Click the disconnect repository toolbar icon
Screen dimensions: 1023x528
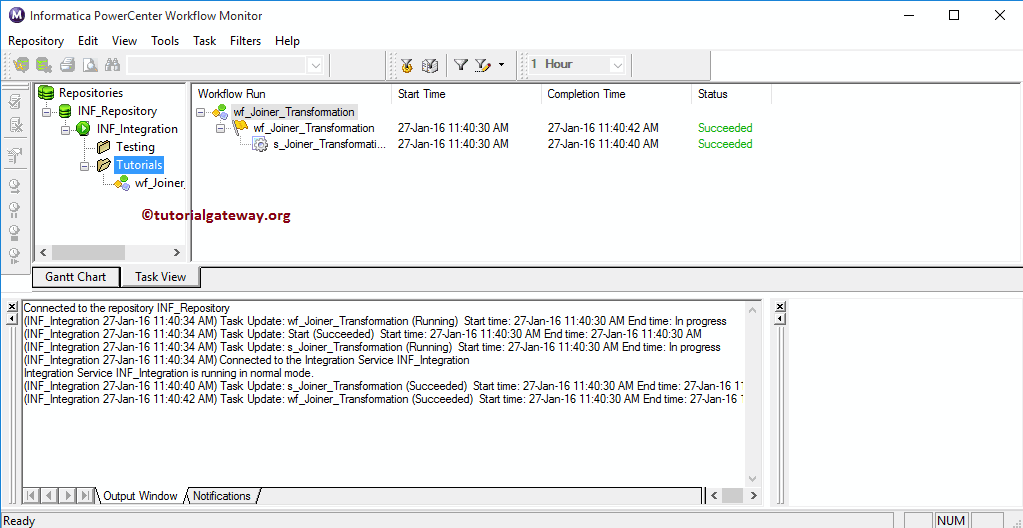click(x=44, y=65)
